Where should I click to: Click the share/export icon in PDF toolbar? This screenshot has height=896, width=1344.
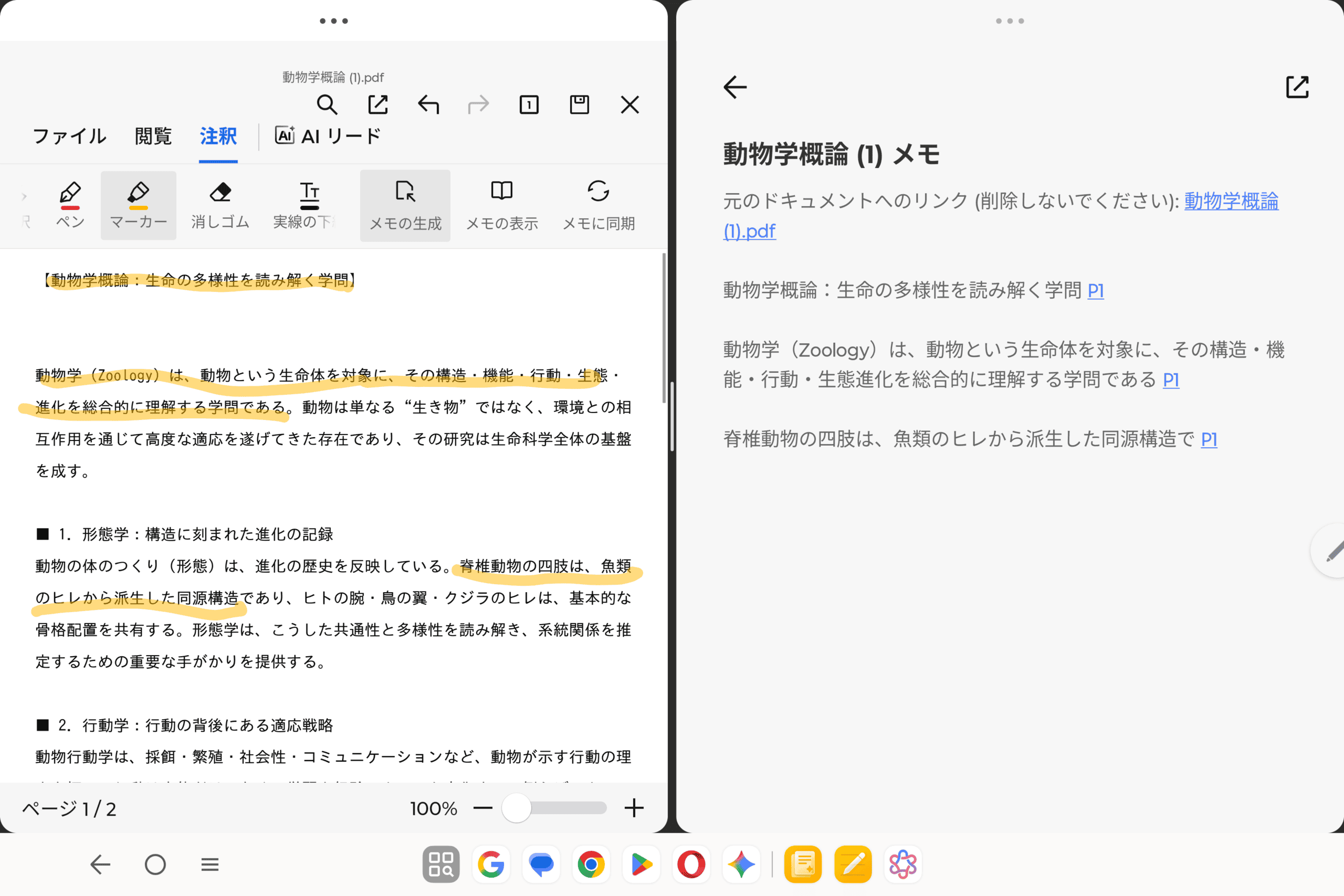click(x=377, y=105)
